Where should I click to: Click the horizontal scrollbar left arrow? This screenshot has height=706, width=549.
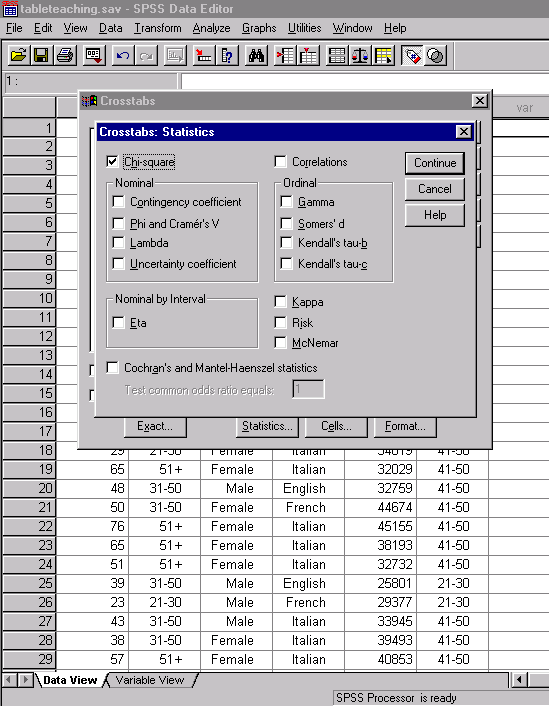pos(519,679)
